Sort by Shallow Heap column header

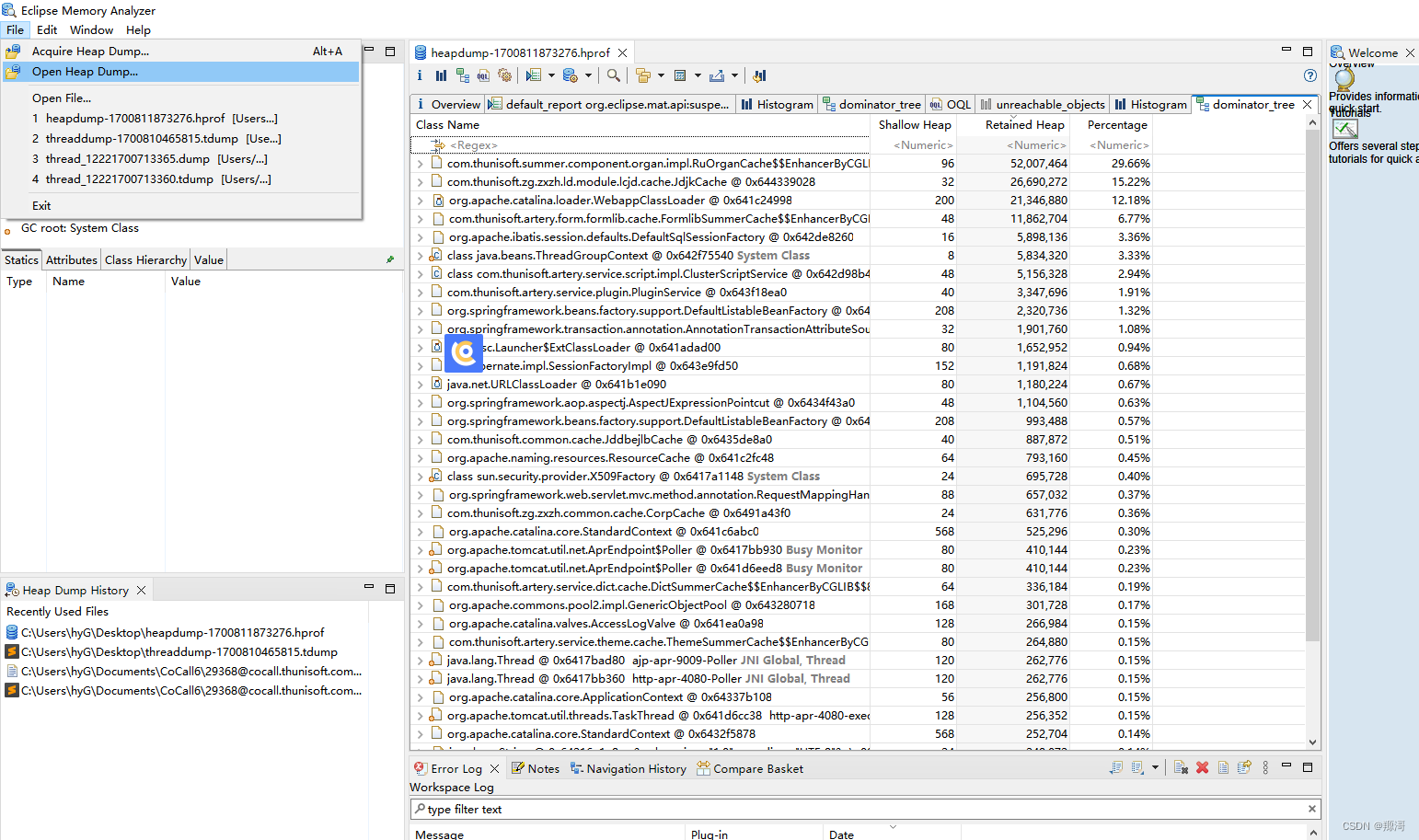pyautogui.click(x=915, y=124)
